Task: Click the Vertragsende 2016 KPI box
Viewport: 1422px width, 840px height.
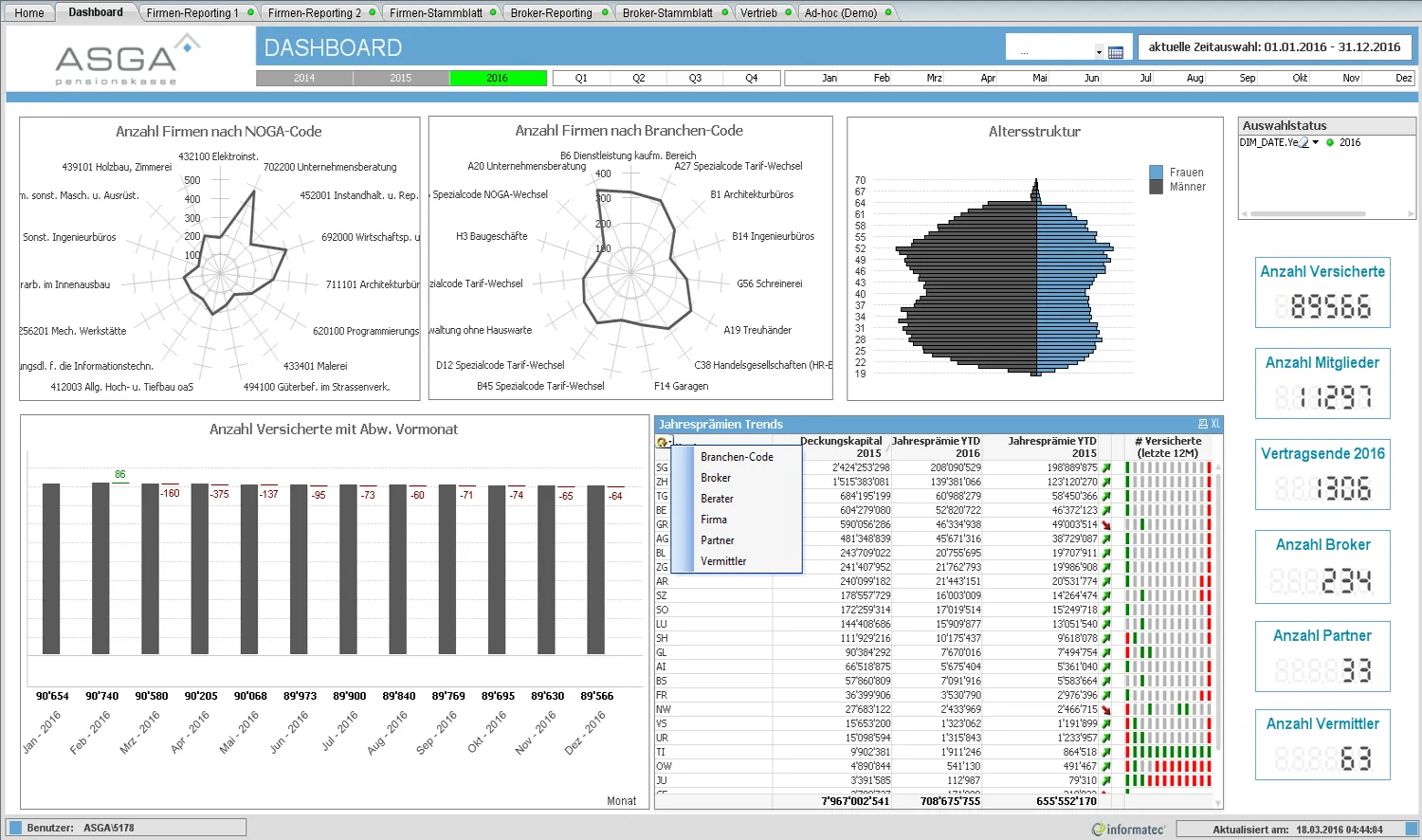Action: 1322,474
